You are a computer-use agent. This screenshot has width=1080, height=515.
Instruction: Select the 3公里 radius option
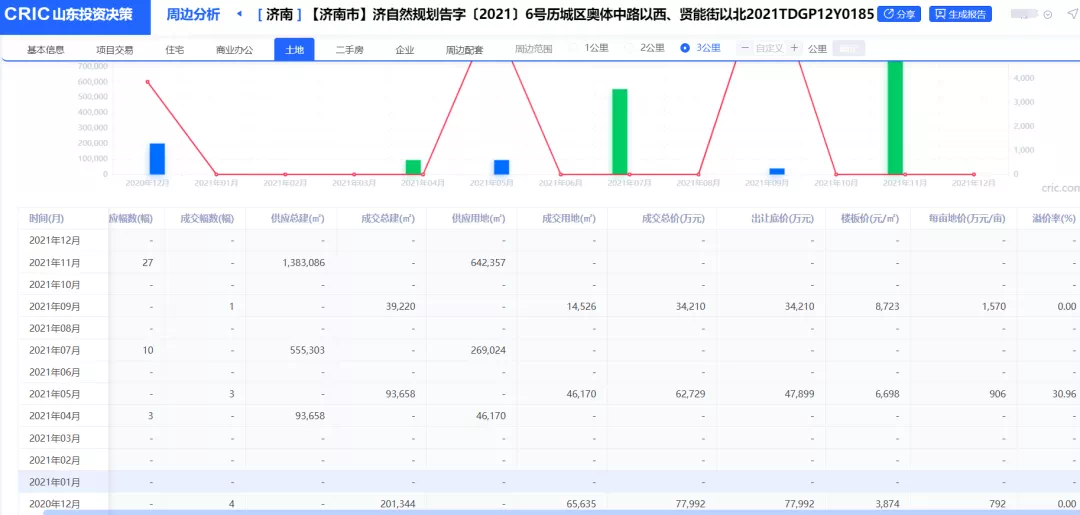pyautogui.click(x=700, y=48)
